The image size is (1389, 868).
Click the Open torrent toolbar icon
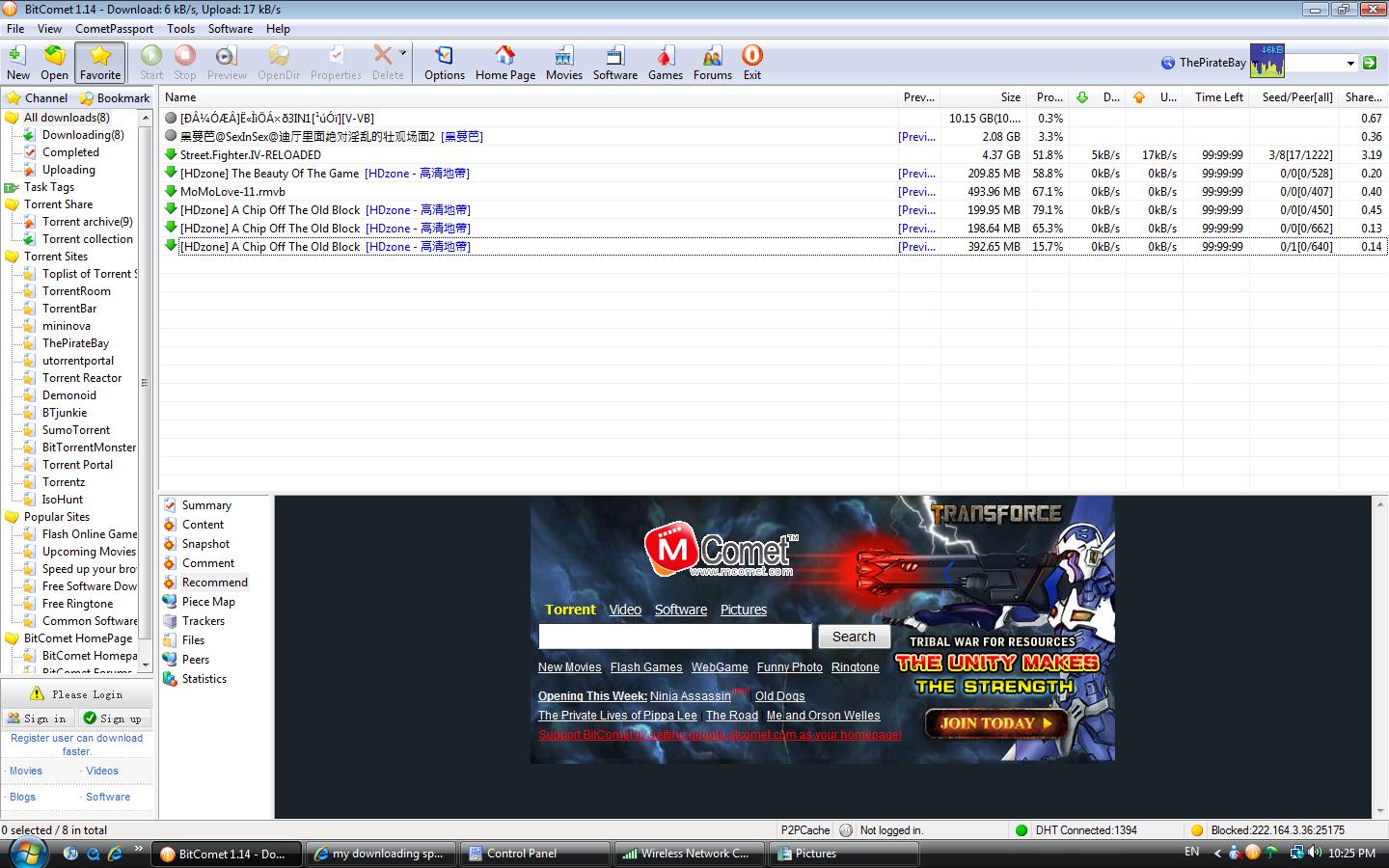click(54, 63)
